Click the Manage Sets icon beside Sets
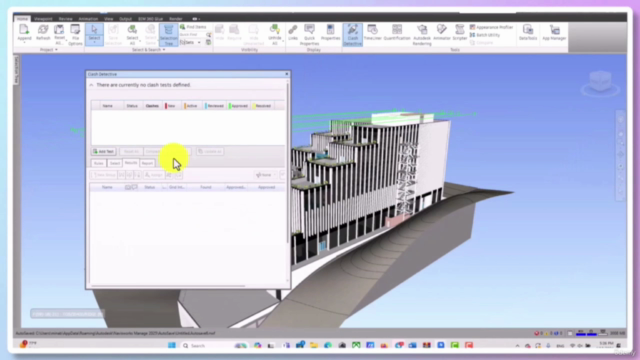640x360 pixels. click(209, 42)
